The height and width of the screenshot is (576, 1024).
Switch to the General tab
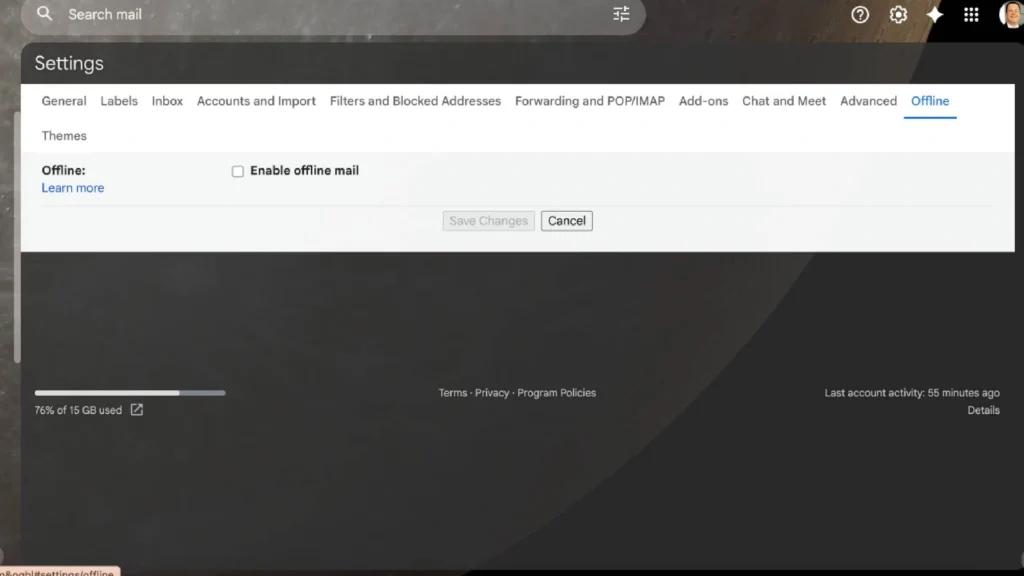tap(64, 101)
